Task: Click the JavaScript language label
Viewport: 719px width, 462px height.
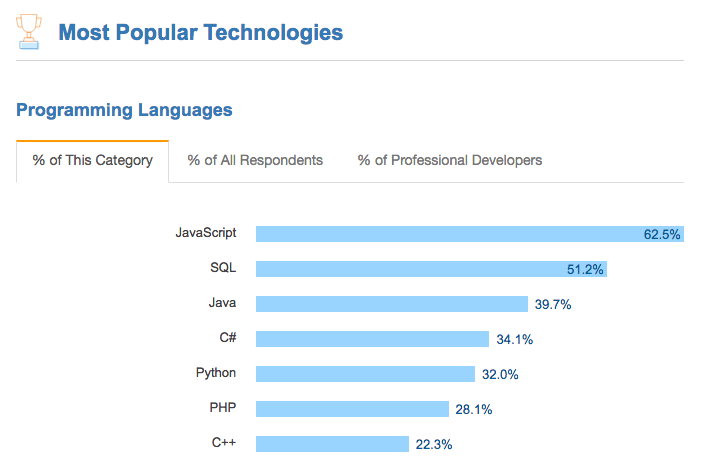Action: click(206, 233)
